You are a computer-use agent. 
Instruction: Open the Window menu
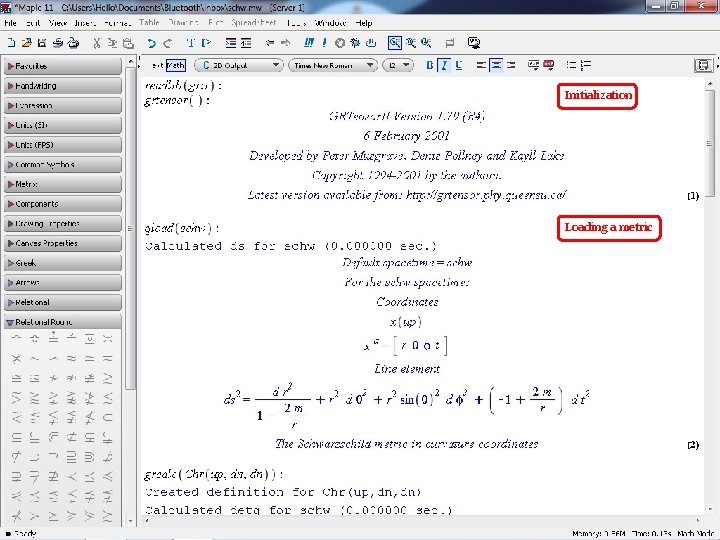click(330, 23)
